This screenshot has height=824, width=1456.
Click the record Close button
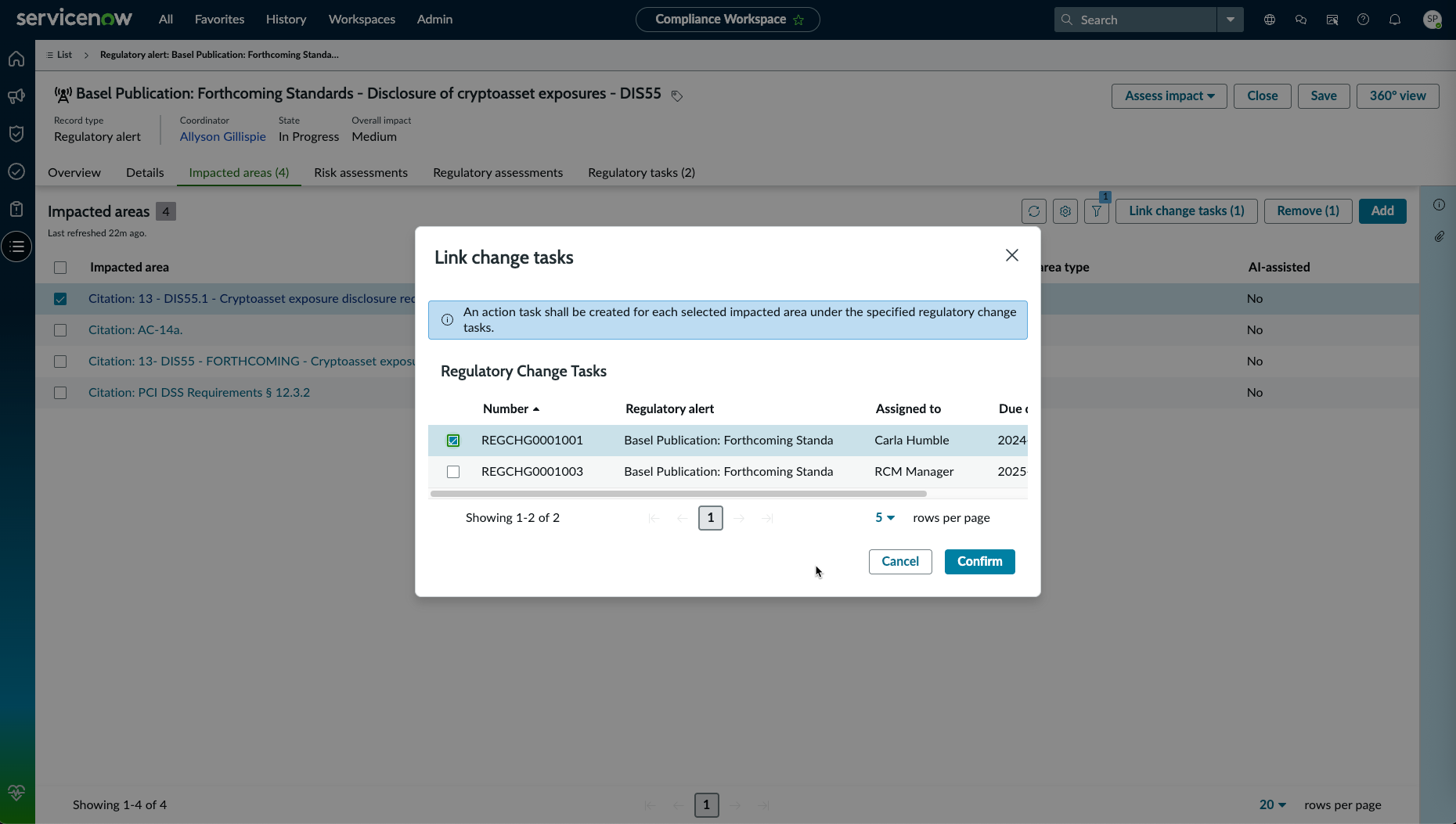click(x=1263, y=96)
